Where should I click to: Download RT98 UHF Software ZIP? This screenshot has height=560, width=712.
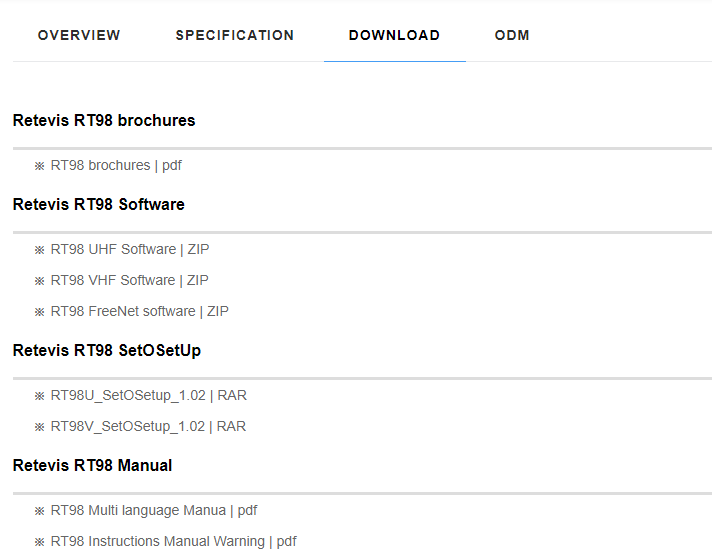click(x=129, y=249)
